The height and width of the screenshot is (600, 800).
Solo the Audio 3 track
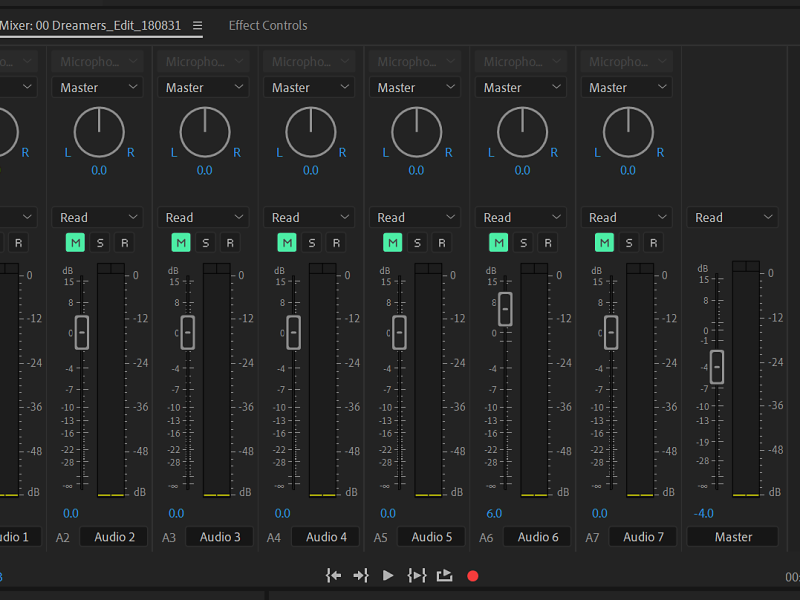tap(205, 242)
